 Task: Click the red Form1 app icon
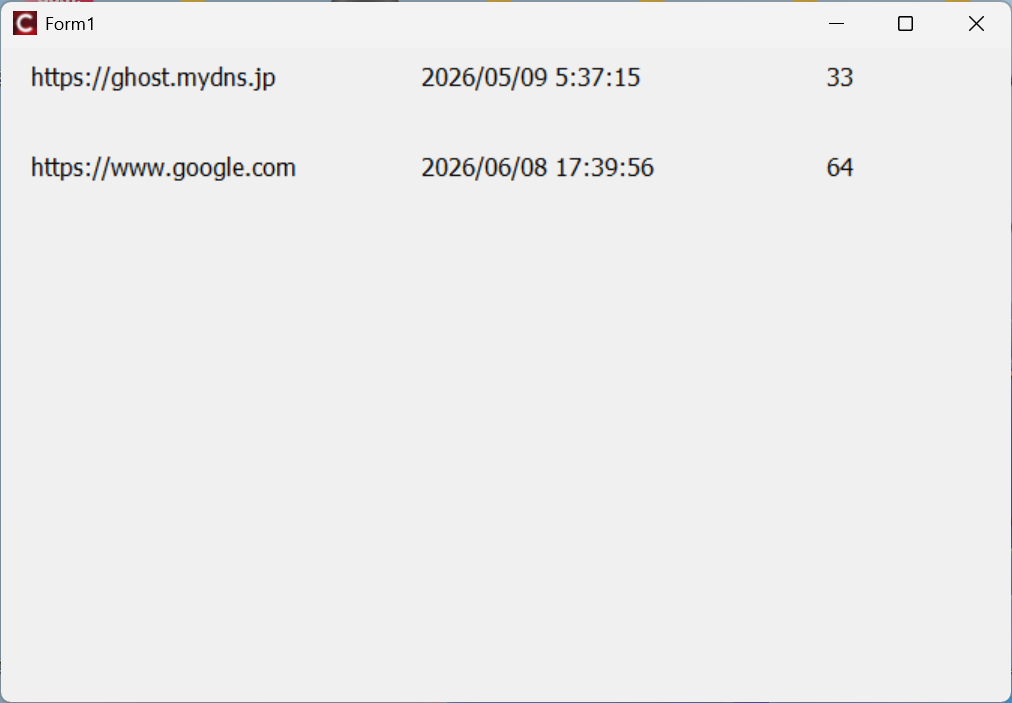click(x=24, y=24)
